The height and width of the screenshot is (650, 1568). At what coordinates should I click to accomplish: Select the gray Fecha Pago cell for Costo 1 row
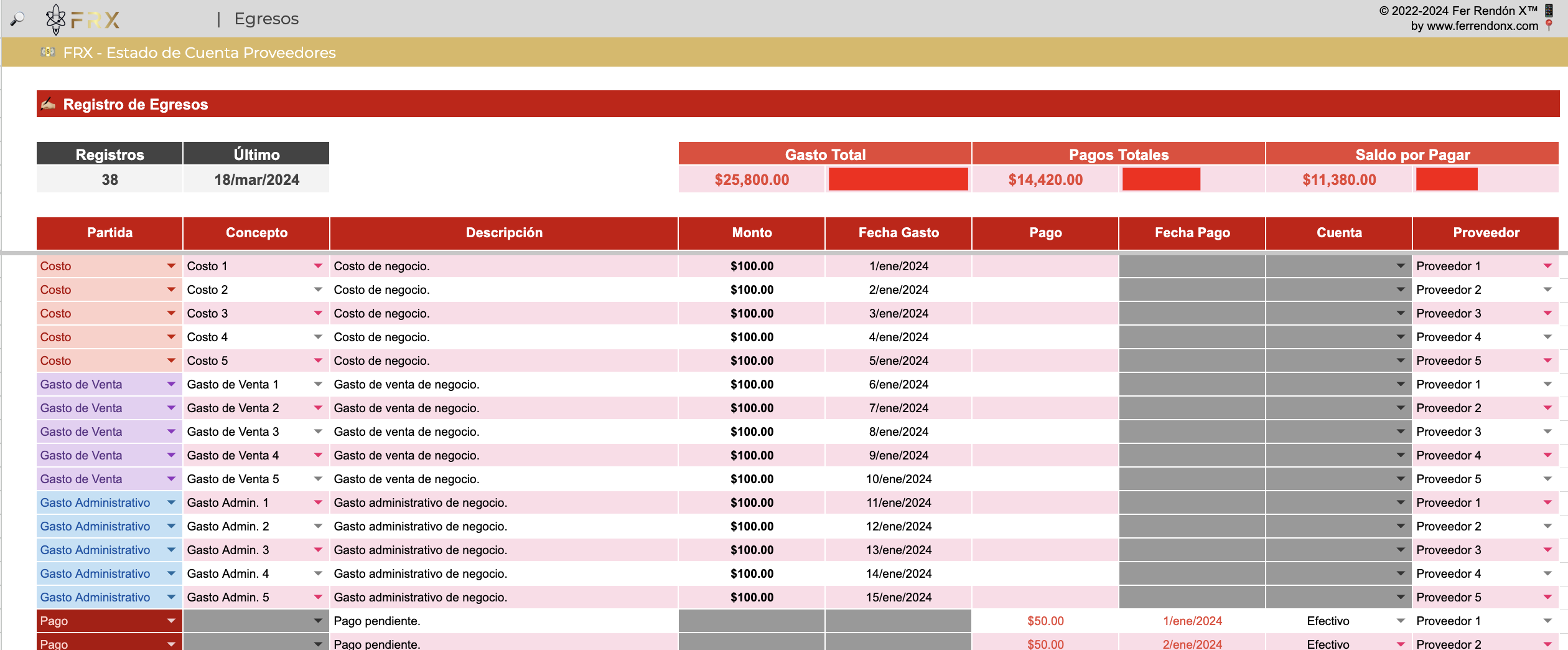(1192, 266)
